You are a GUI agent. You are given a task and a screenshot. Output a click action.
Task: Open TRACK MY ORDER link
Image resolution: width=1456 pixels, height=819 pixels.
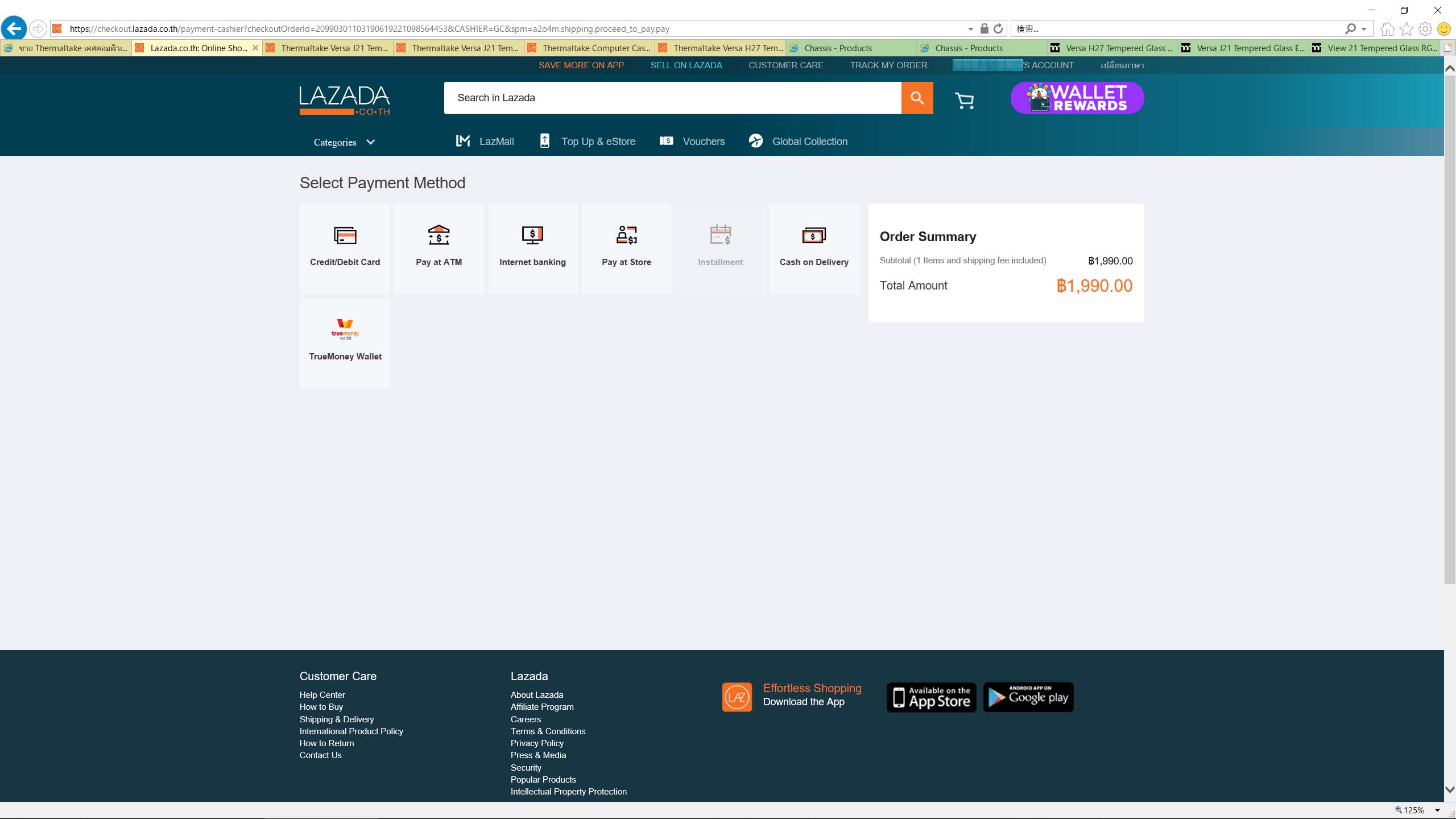click(x=888, y=65)
